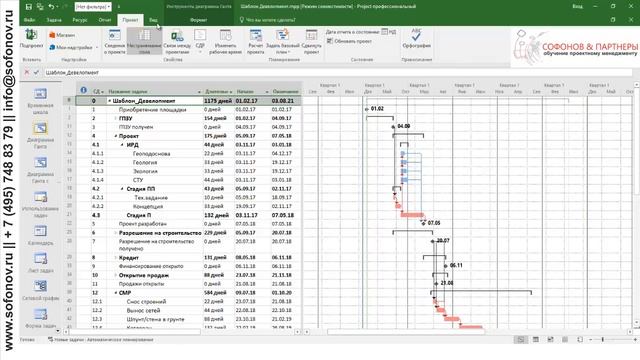Select the Геология task name cell
The height and width of the screenshot is (360, 640).
coord(155,162)
